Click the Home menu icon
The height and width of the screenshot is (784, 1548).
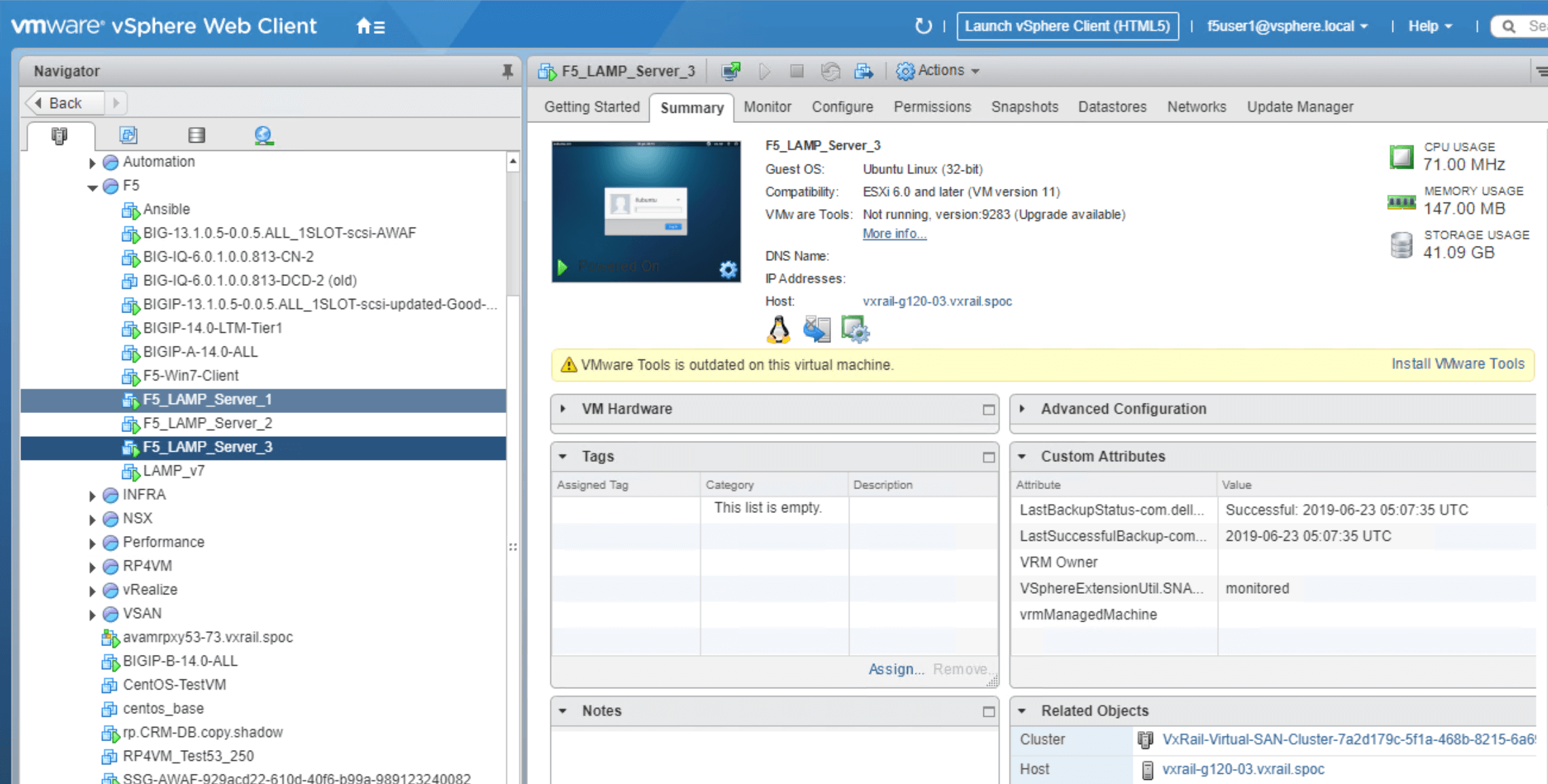click(370, 26)
